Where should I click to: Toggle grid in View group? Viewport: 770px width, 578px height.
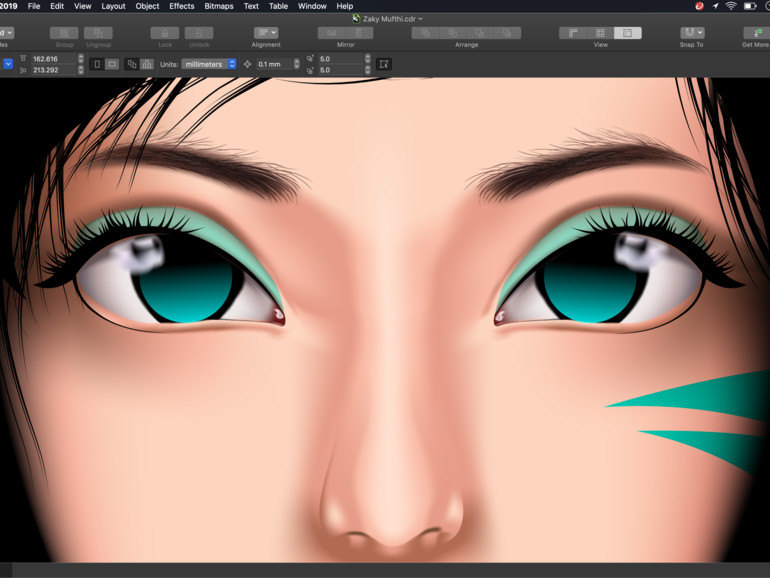point(600,33)
